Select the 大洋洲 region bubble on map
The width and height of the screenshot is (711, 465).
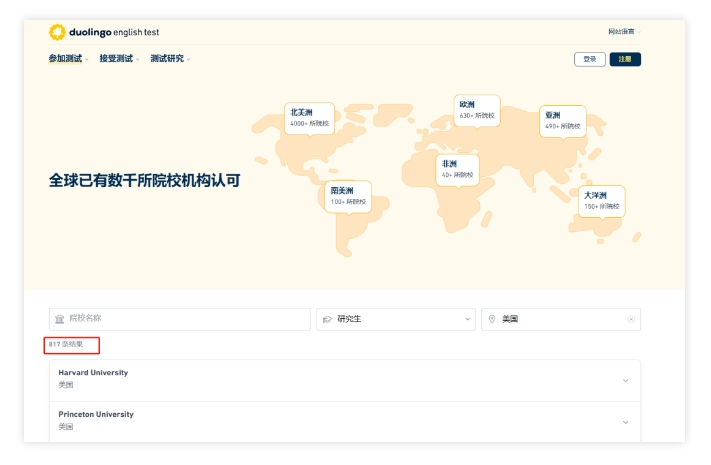coord(601,201)
